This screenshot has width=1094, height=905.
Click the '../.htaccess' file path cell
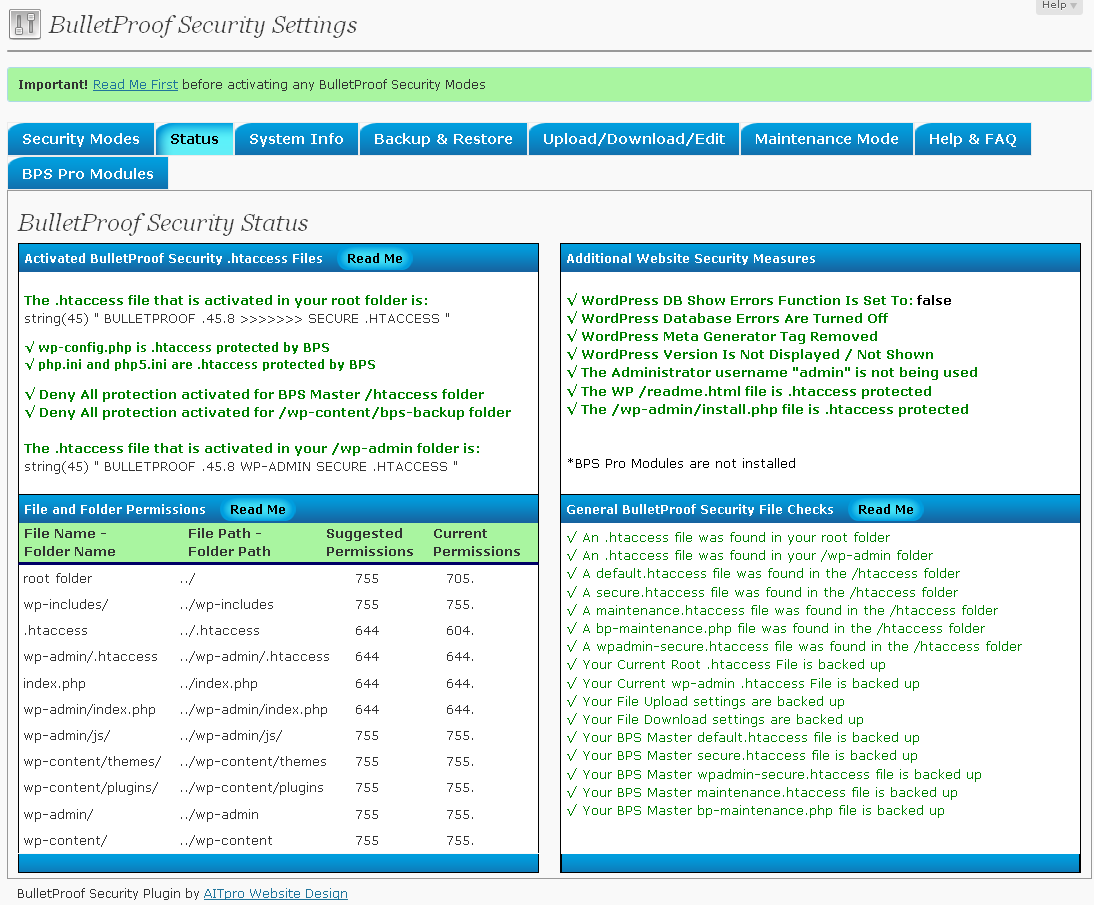point(220,631)
